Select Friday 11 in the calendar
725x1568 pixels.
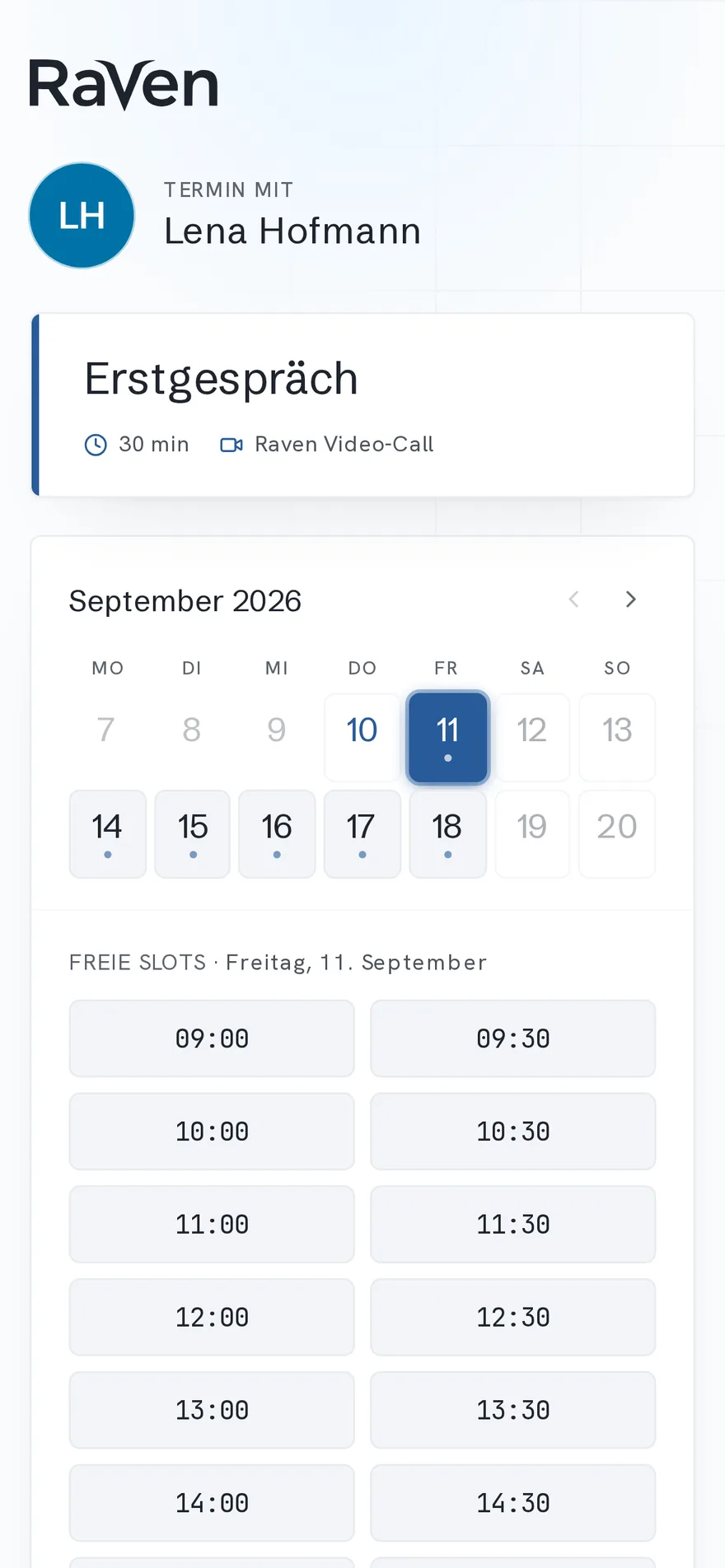[x=447, y=737]
